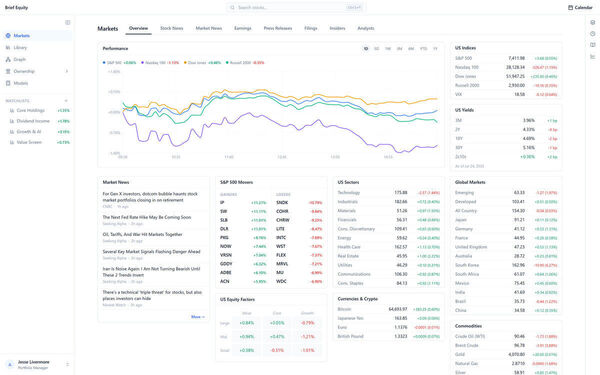The image size is (600, 375).
Task: Focus the search stocks input field
Action: 295,7
